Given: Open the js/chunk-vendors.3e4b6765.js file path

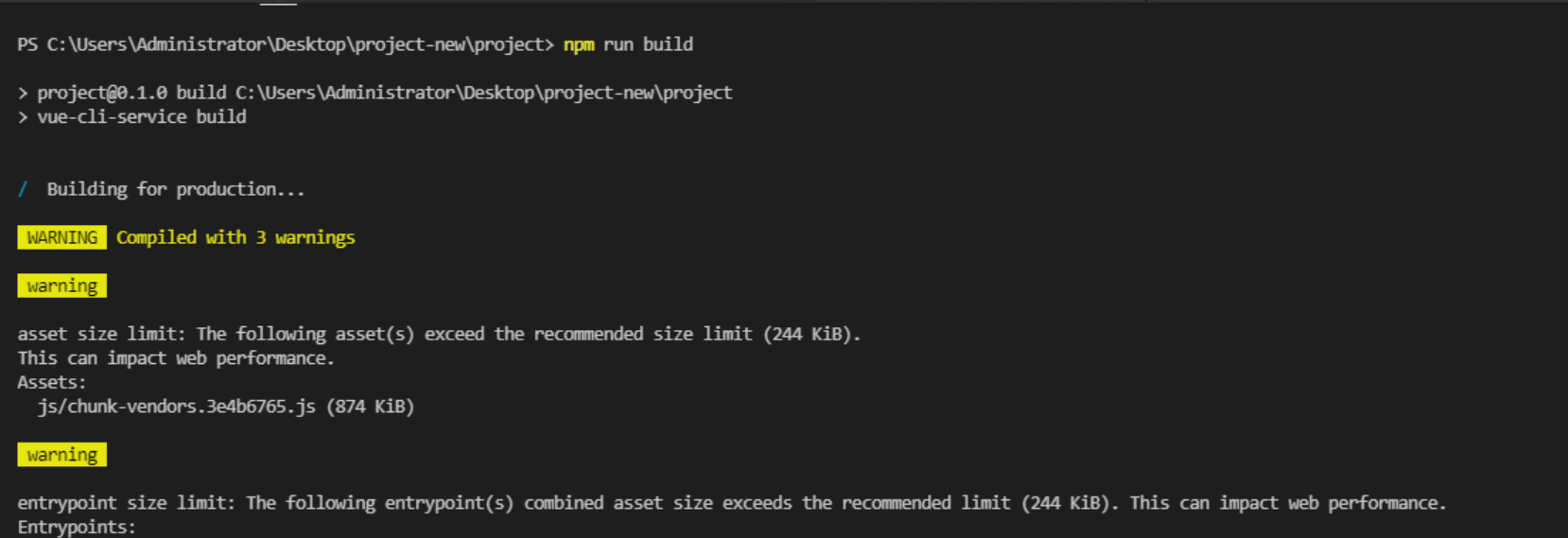Looking at the screenshot, I should tap(177, 407).
